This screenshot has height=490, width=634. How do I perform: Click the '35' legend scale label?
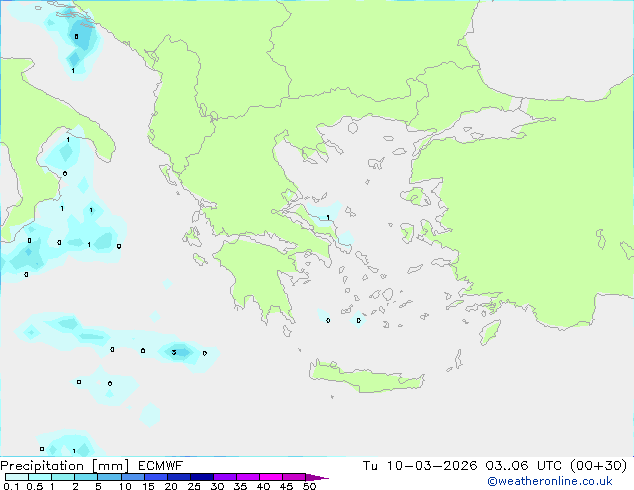click(x=240, y=486)
